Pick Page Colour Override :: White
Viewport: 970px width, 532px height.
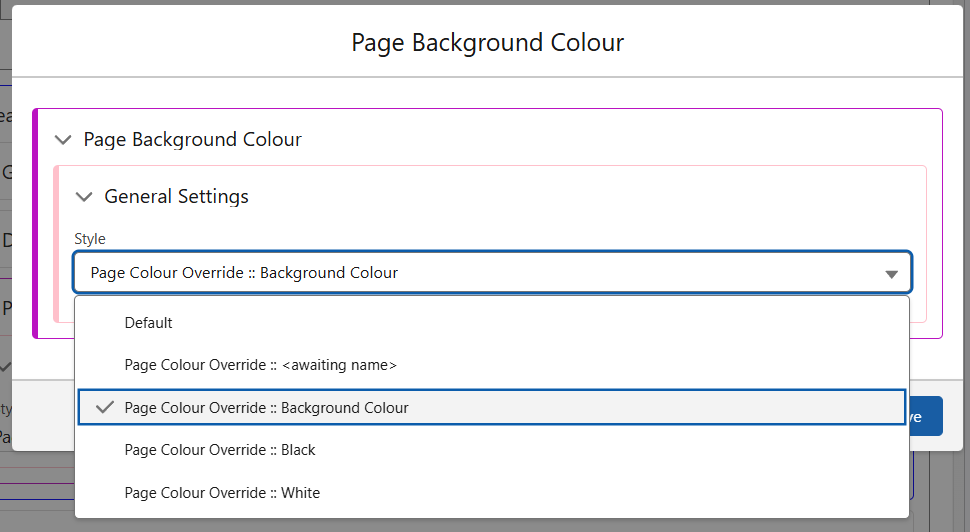pos(222,493)
